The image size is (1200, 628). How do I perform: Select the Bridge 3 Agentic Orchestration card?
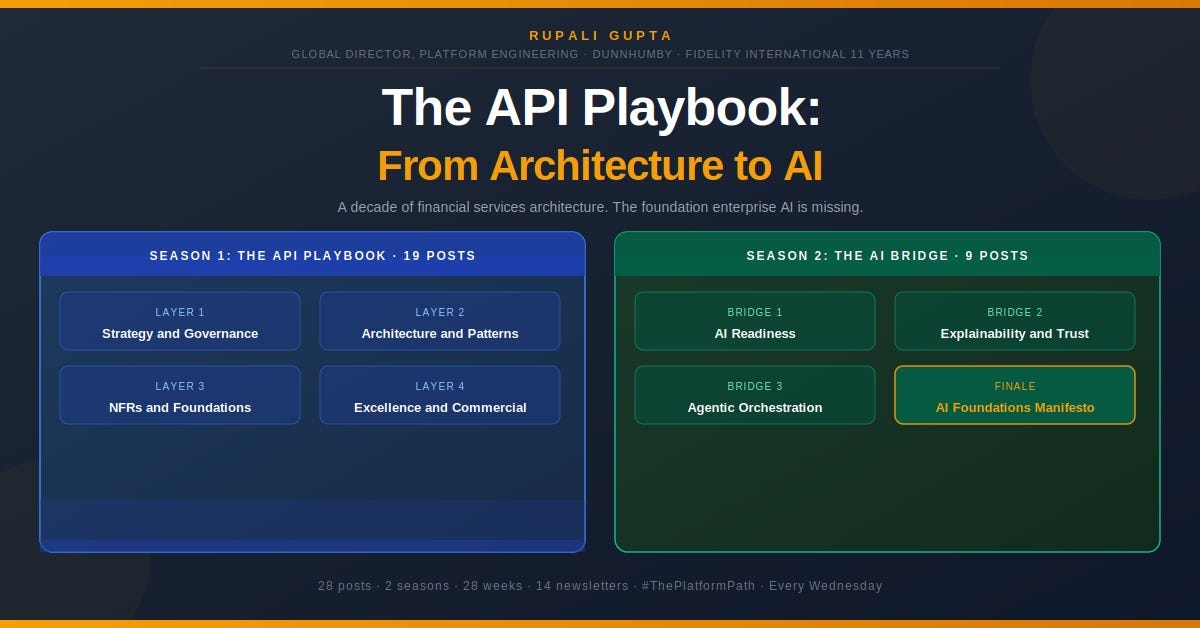[755, 395]
